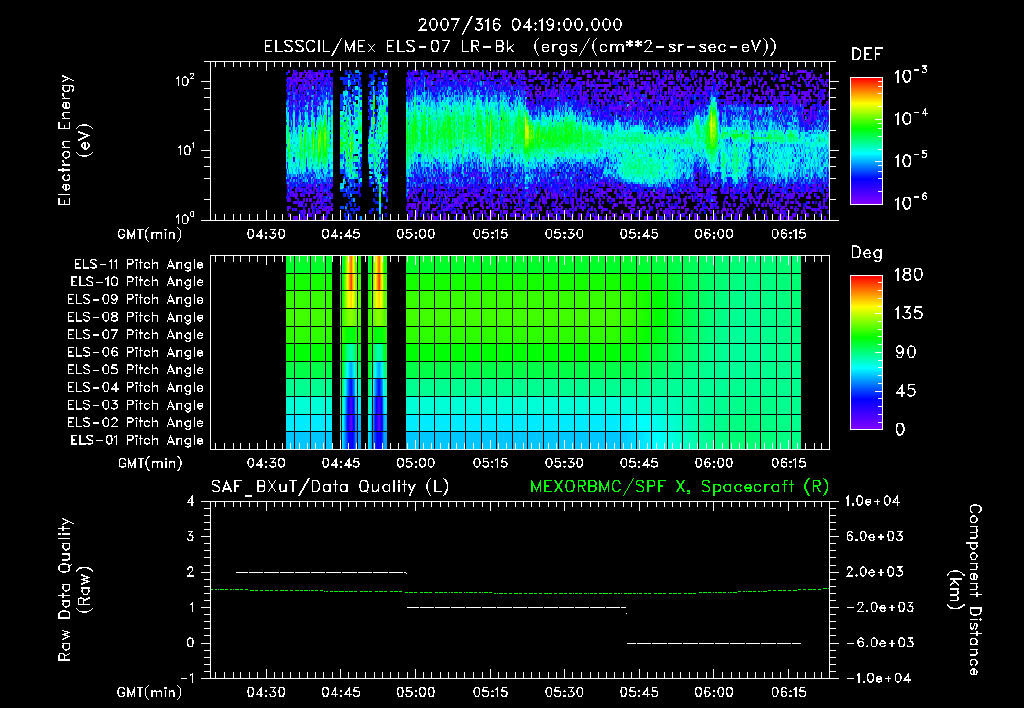Click the 'Deg' colorbar label
This screenshot has width=1024, height=708.
866,253
